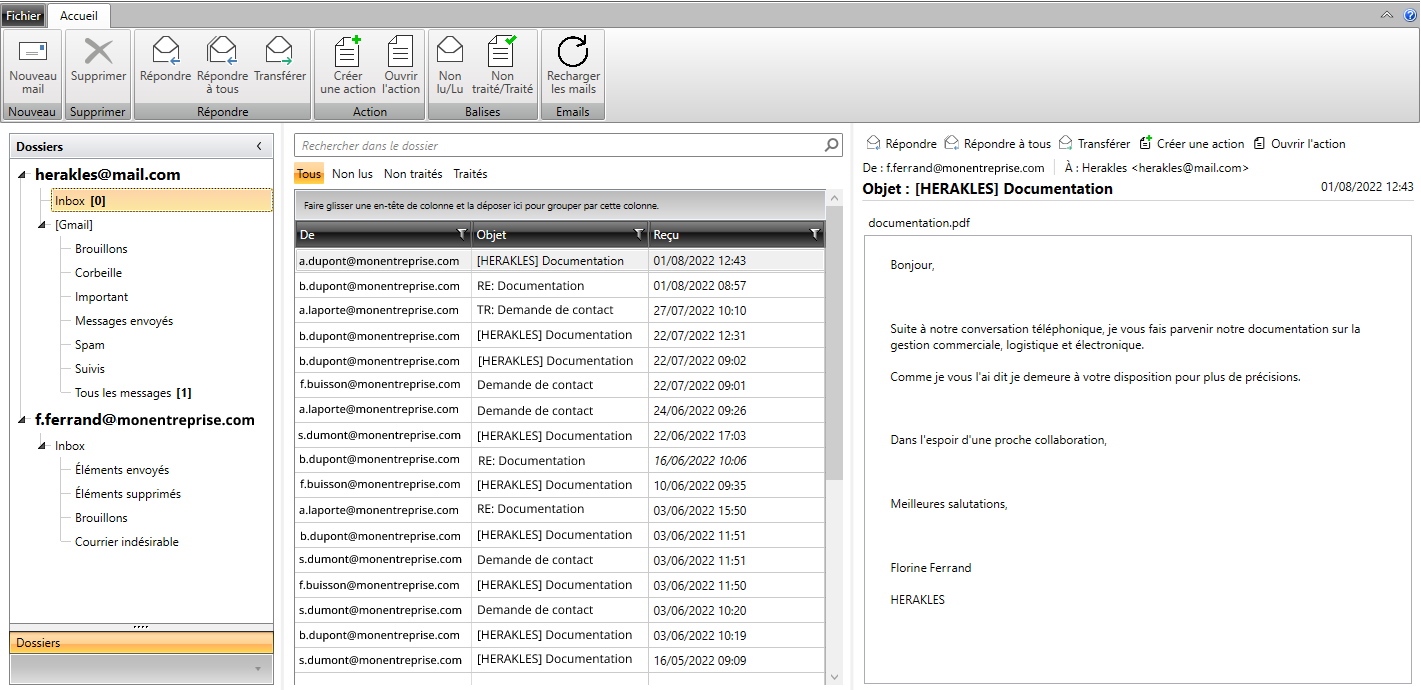Open the Fichier menu tab
The height and width of the screenshot is (690, 1421).
23,15
